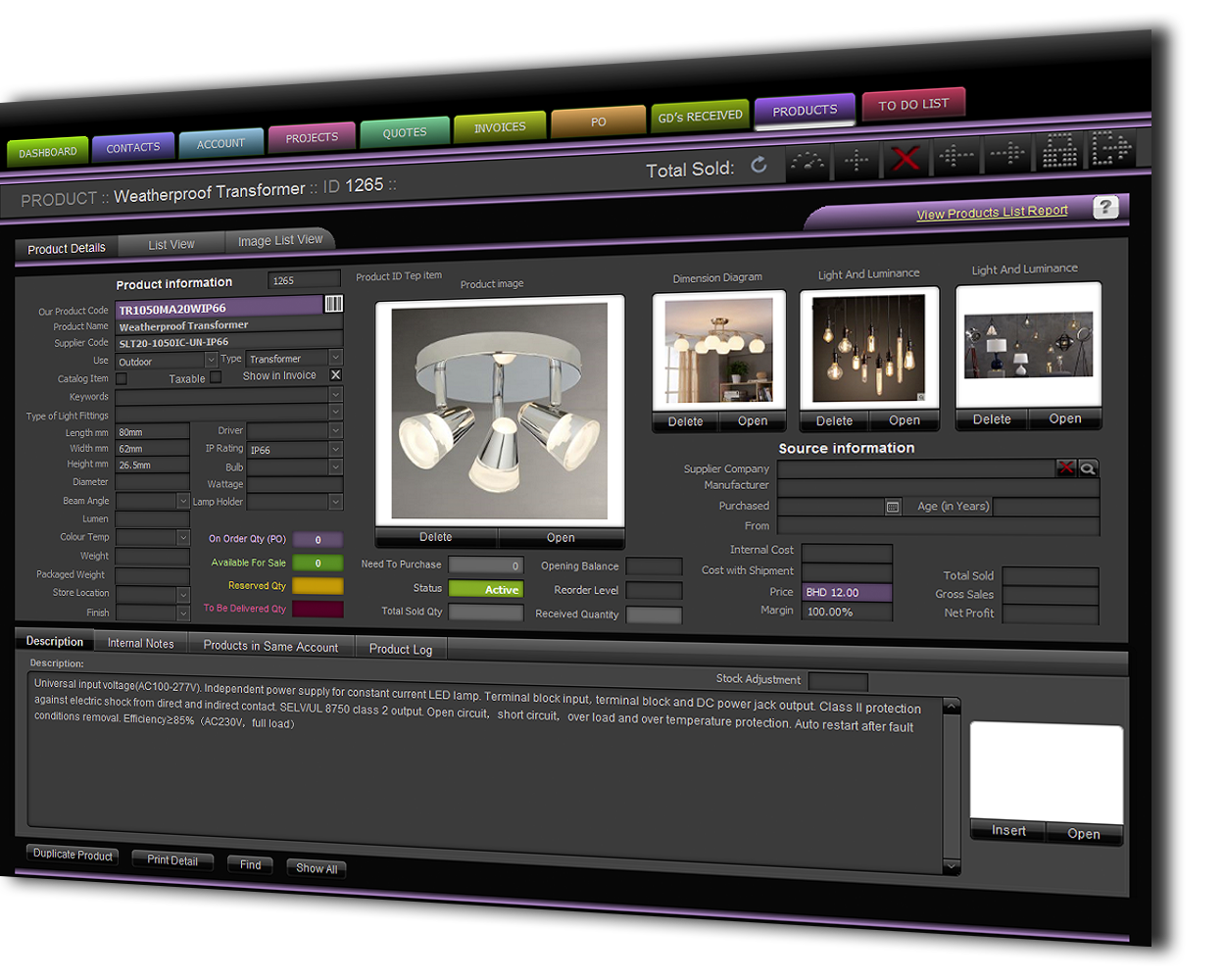
Task: Click the red X toolbar icon
Action: [x=906, y=158]
